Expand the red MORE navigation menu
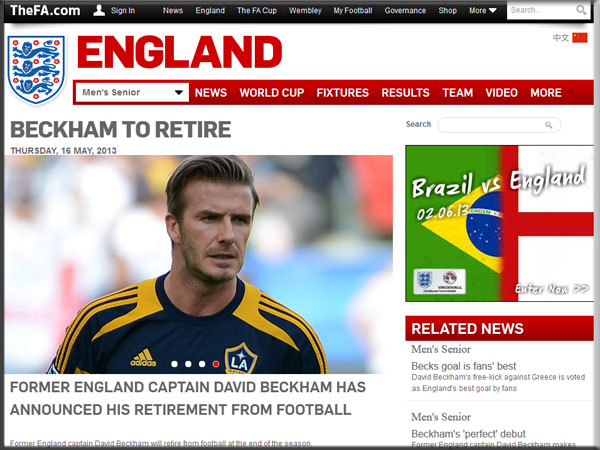 click(552, 93)
